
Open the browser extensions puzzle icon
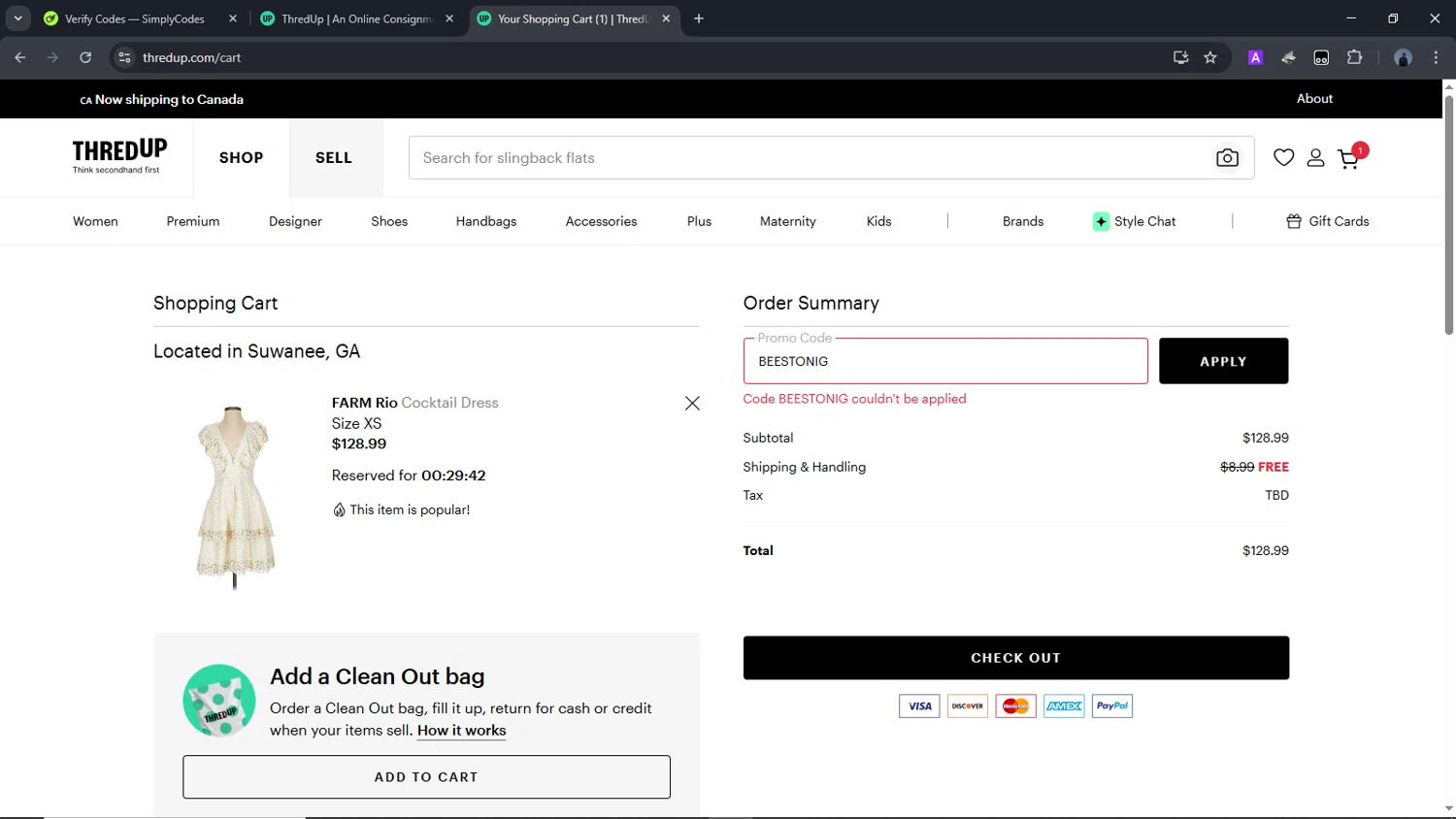click(1354, 57)
